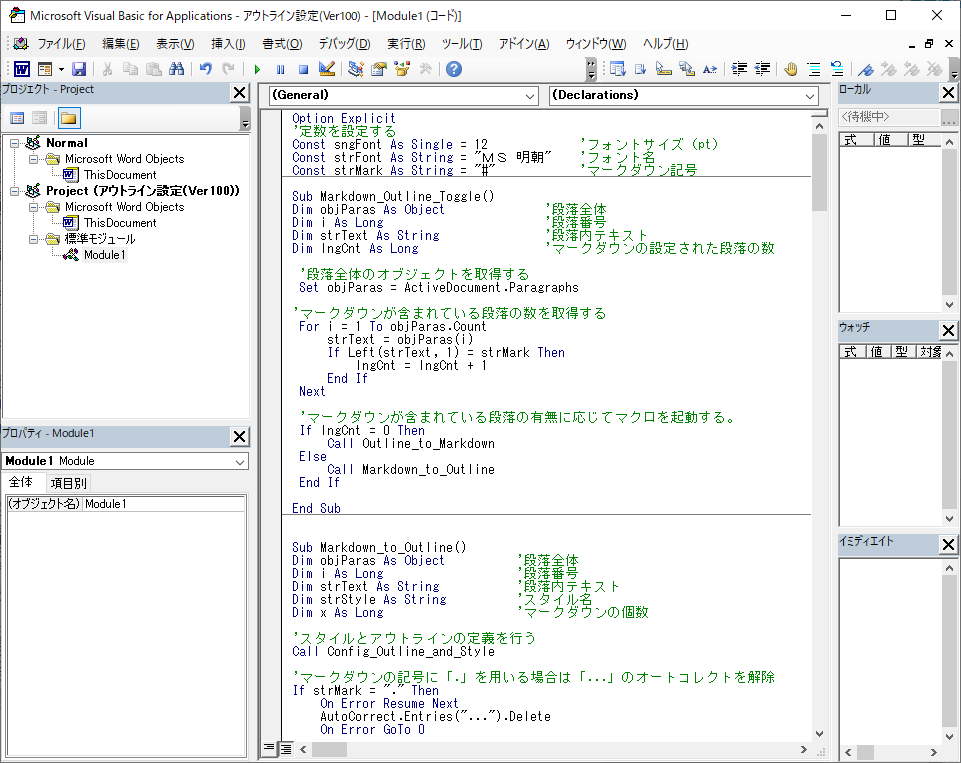Screen dimensions: 961x763
Task: Click the Uncomment Block icon
Action: click(x=837, y=69)
